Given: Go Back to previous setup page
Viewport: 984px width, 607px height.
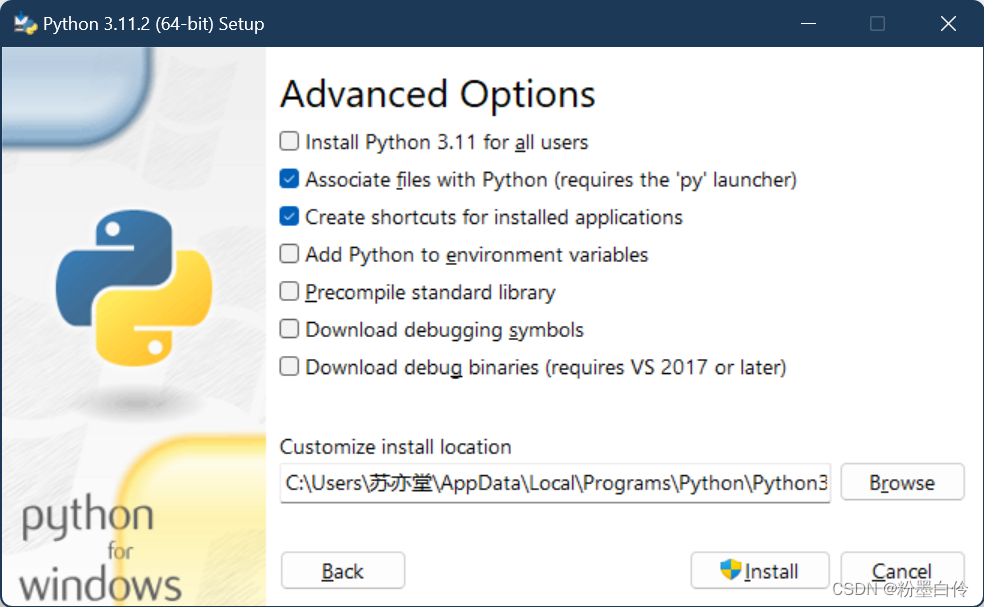Looking at the screenshot, I should coord(343,571).
